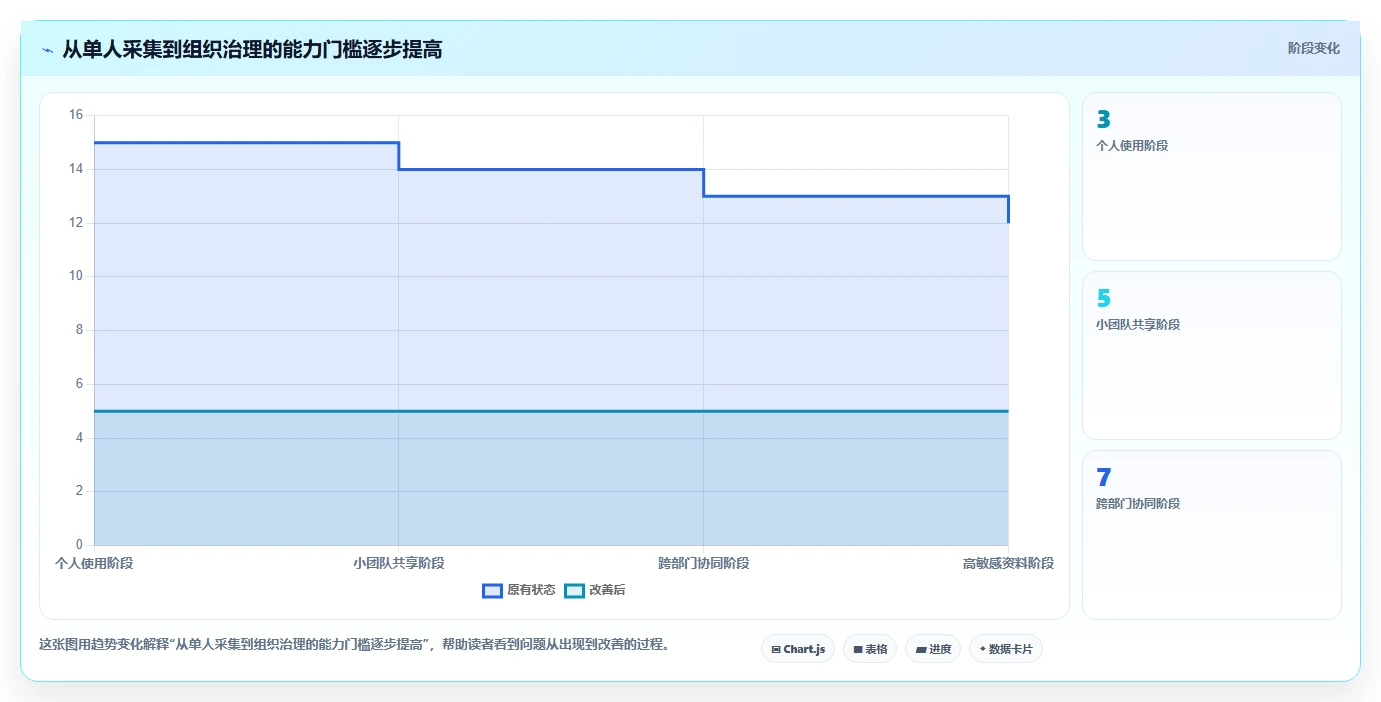Click the number 3 in first card
The width and height of the screenshot is (1381, 702).
[1104, 120]
